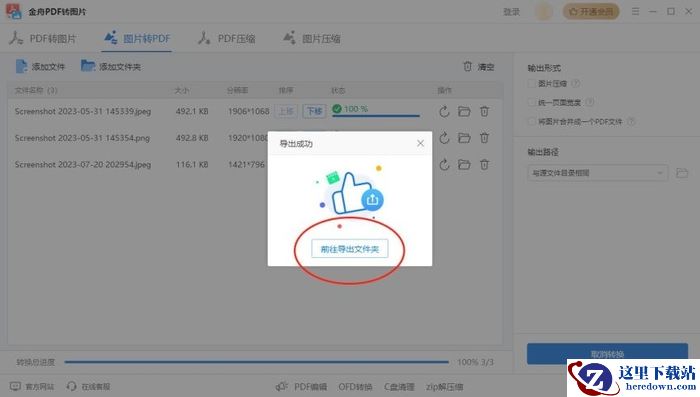Image resolution: width=700 pixels, height=397 pixels.
Task: Click 添加文件 to add files
Action: (40, 67)
